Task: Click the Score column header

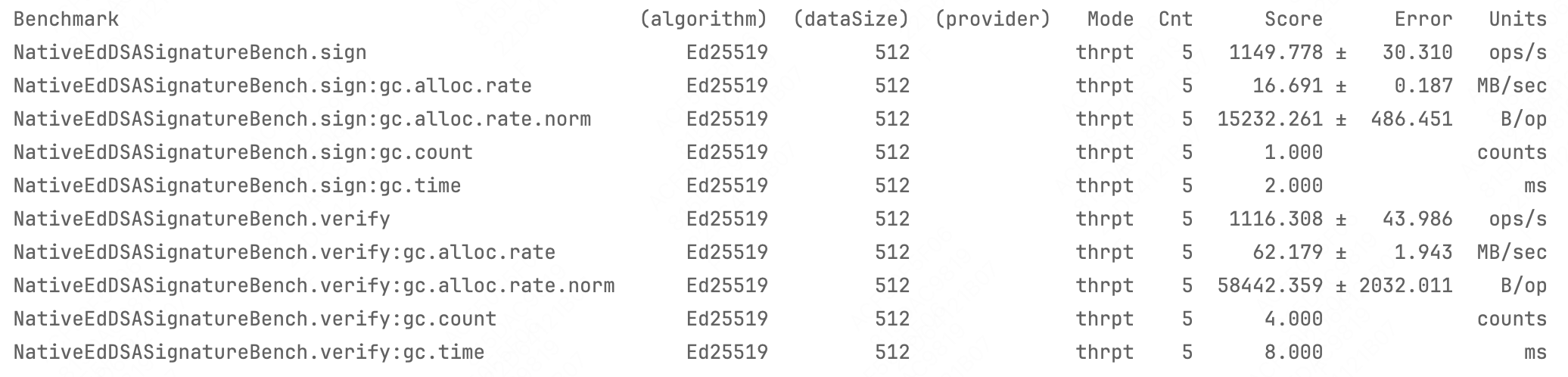Action: pos(1293,20)
